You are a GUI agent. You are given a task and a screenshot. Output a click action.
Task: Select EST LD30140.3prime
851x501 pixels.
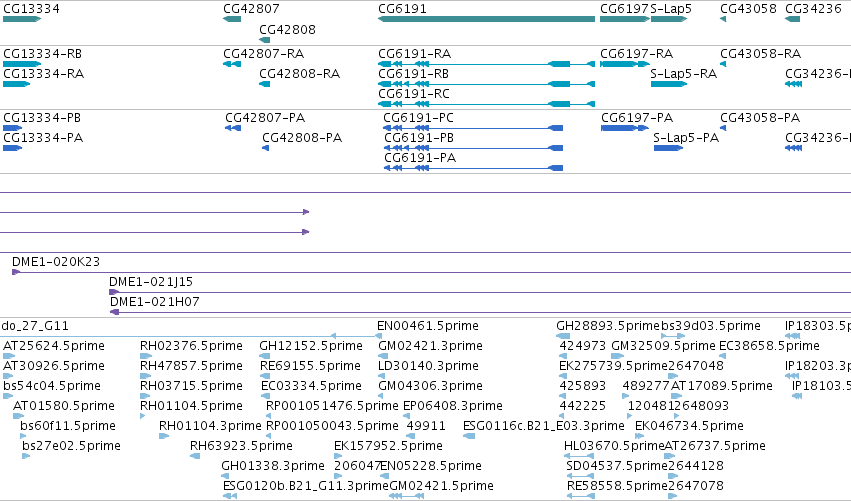coord(429,366)
